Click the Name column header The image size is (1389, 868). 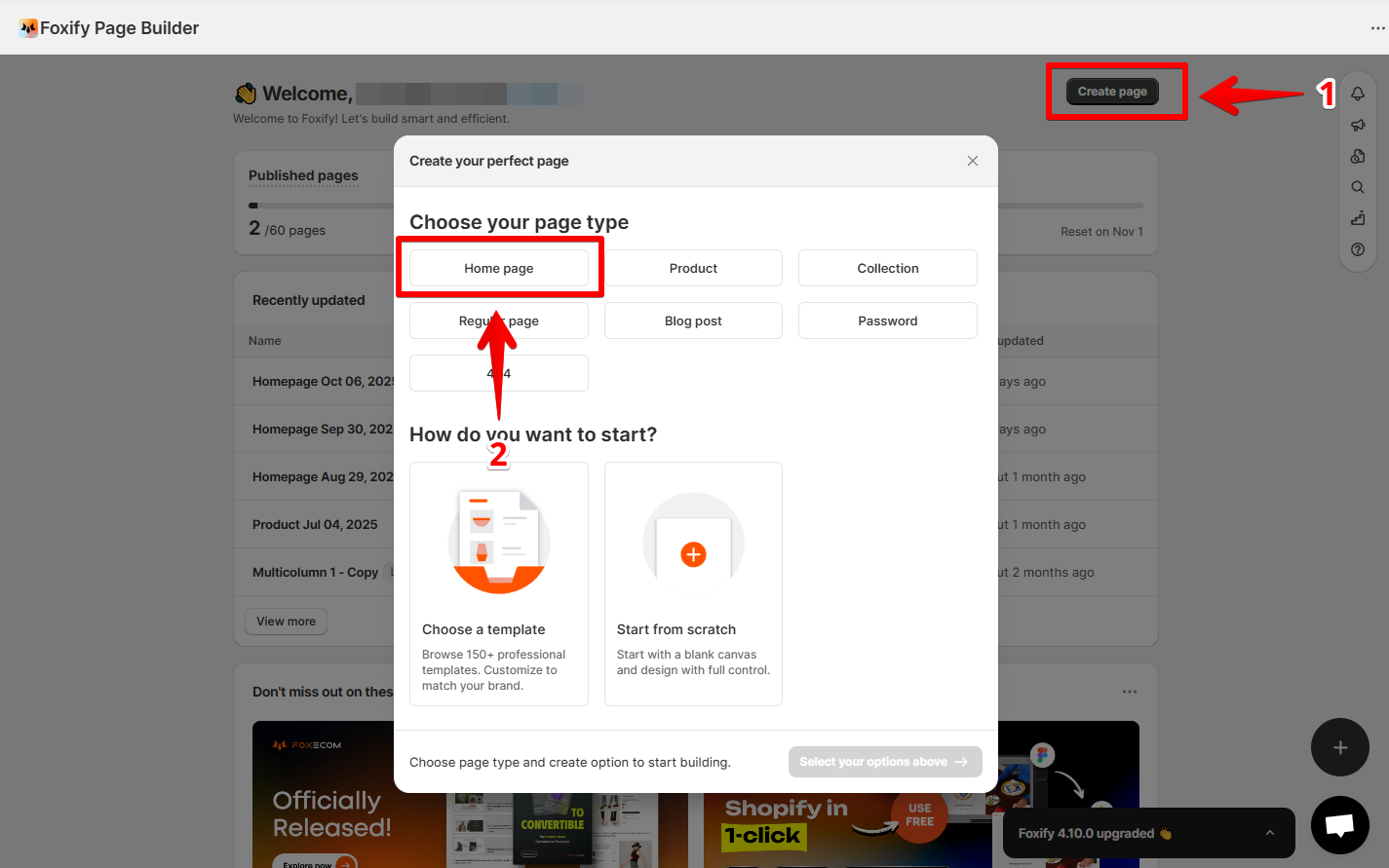click(x=265, y=341)
